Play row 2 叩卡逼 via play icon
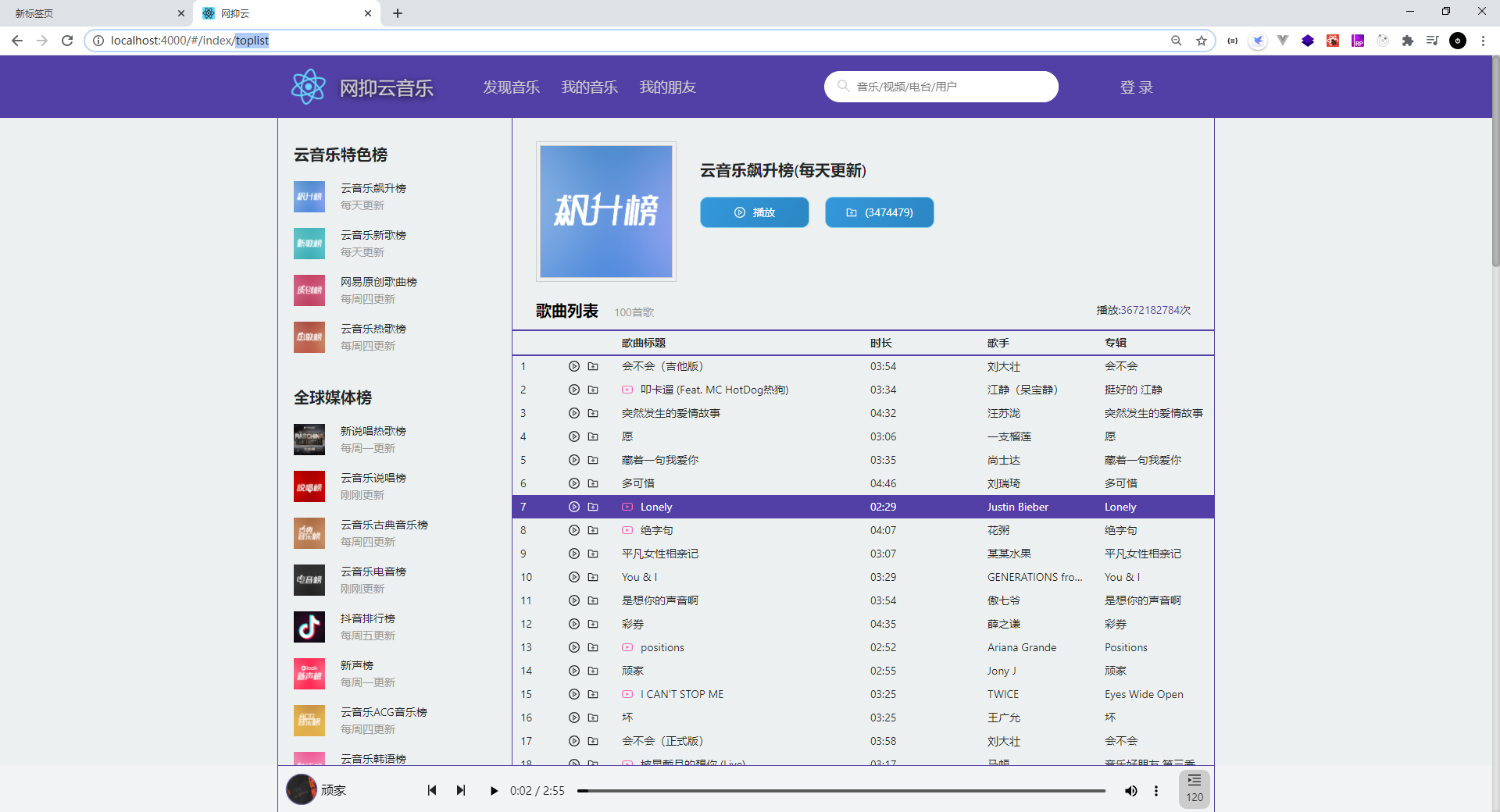 tap(573, 390)
